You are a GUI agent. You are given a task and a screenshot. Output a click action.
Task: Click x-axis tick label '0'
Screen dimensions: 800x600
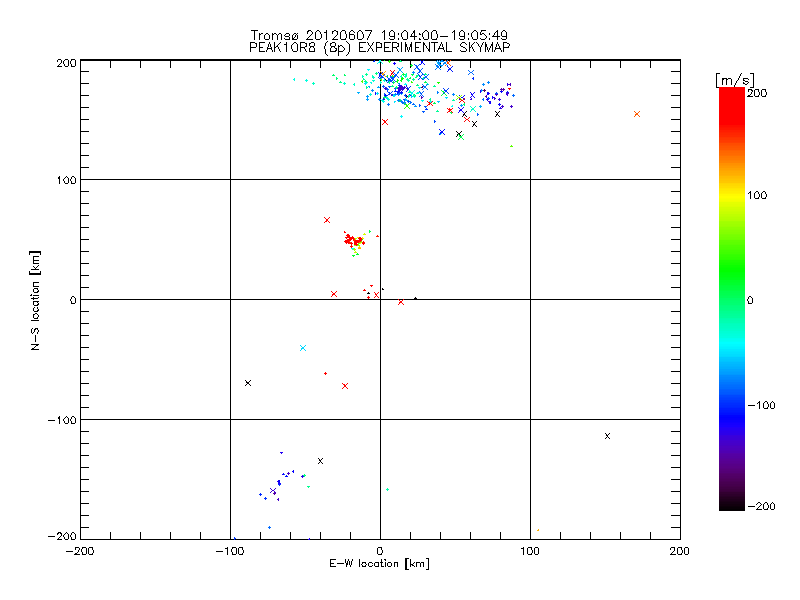click(380, 551)
